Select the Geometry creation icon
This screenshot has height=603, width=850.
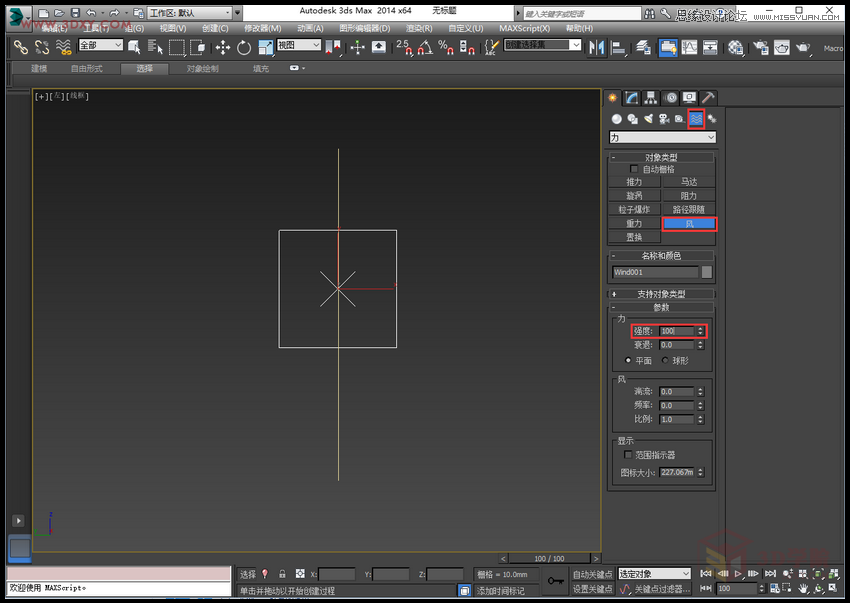point(615,119)
